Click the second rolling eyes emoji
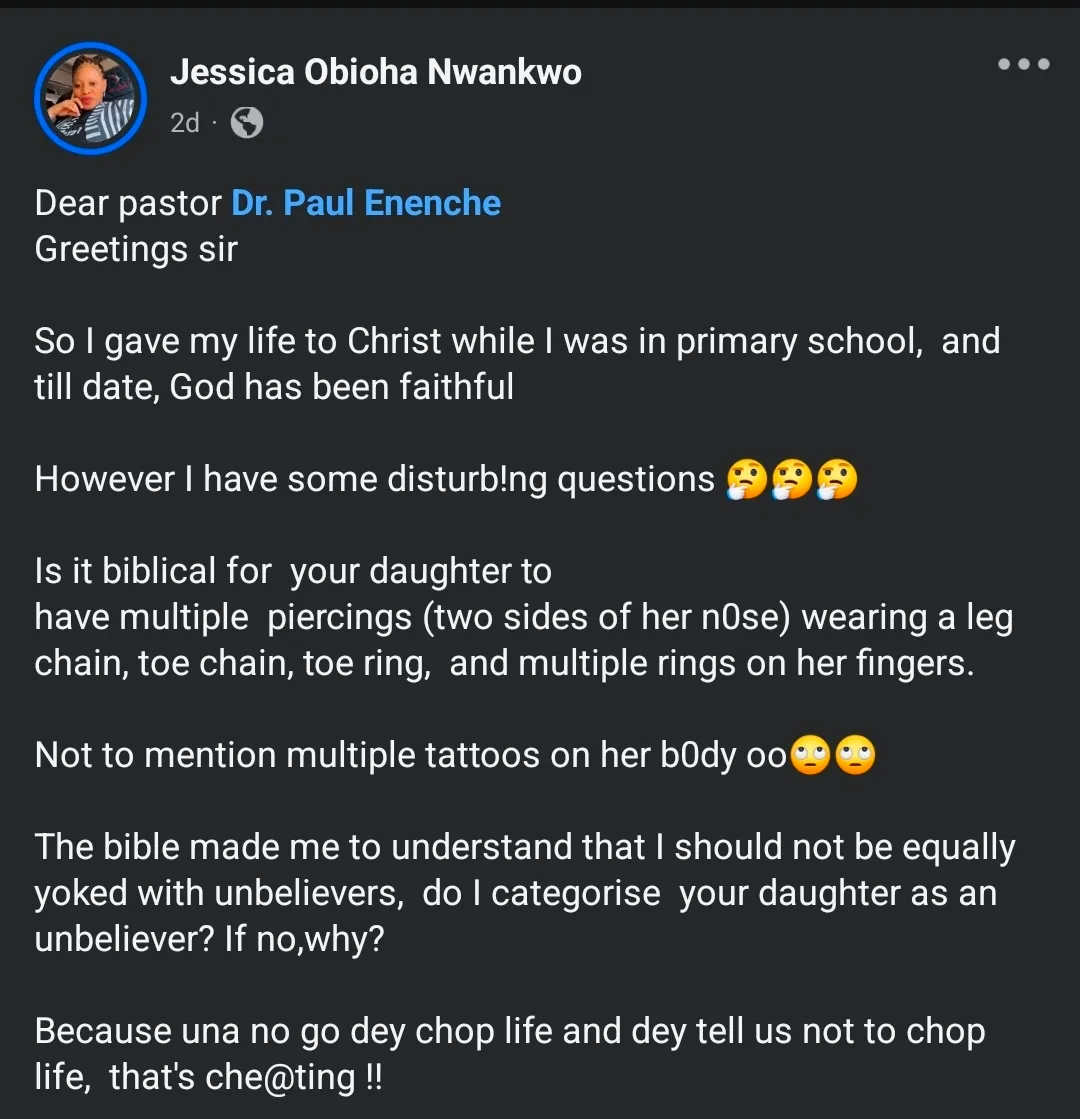 855,755
